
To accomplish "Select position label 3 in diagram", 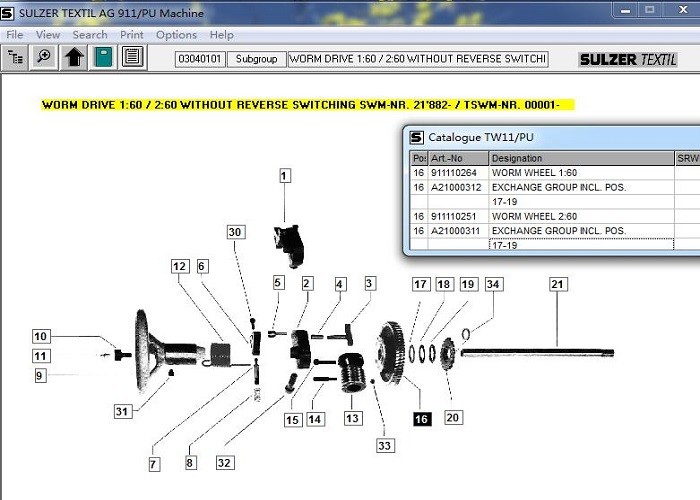I will [369, 283].
